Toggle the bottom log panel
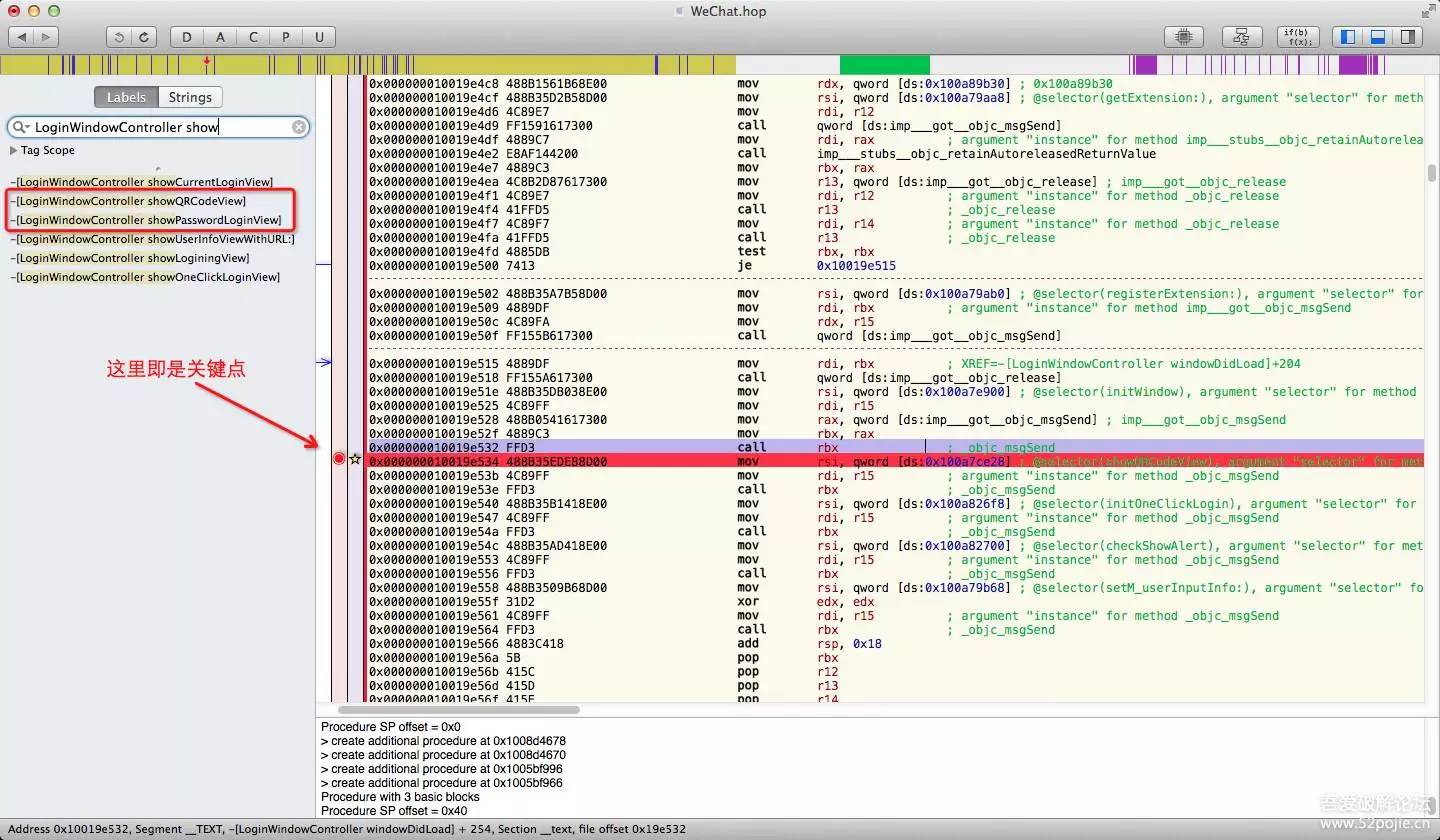The width and height of the screenshot is (1440, 840). [1377, 37]
